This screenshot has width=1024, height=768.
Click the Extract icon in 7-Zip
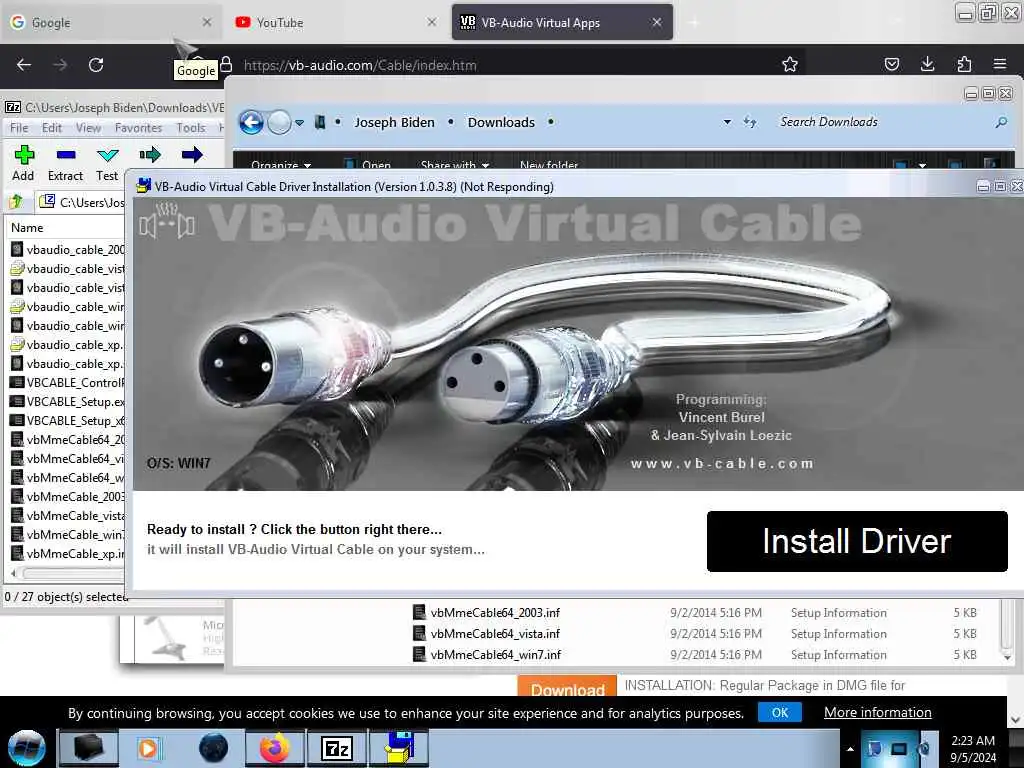point(65,155)
